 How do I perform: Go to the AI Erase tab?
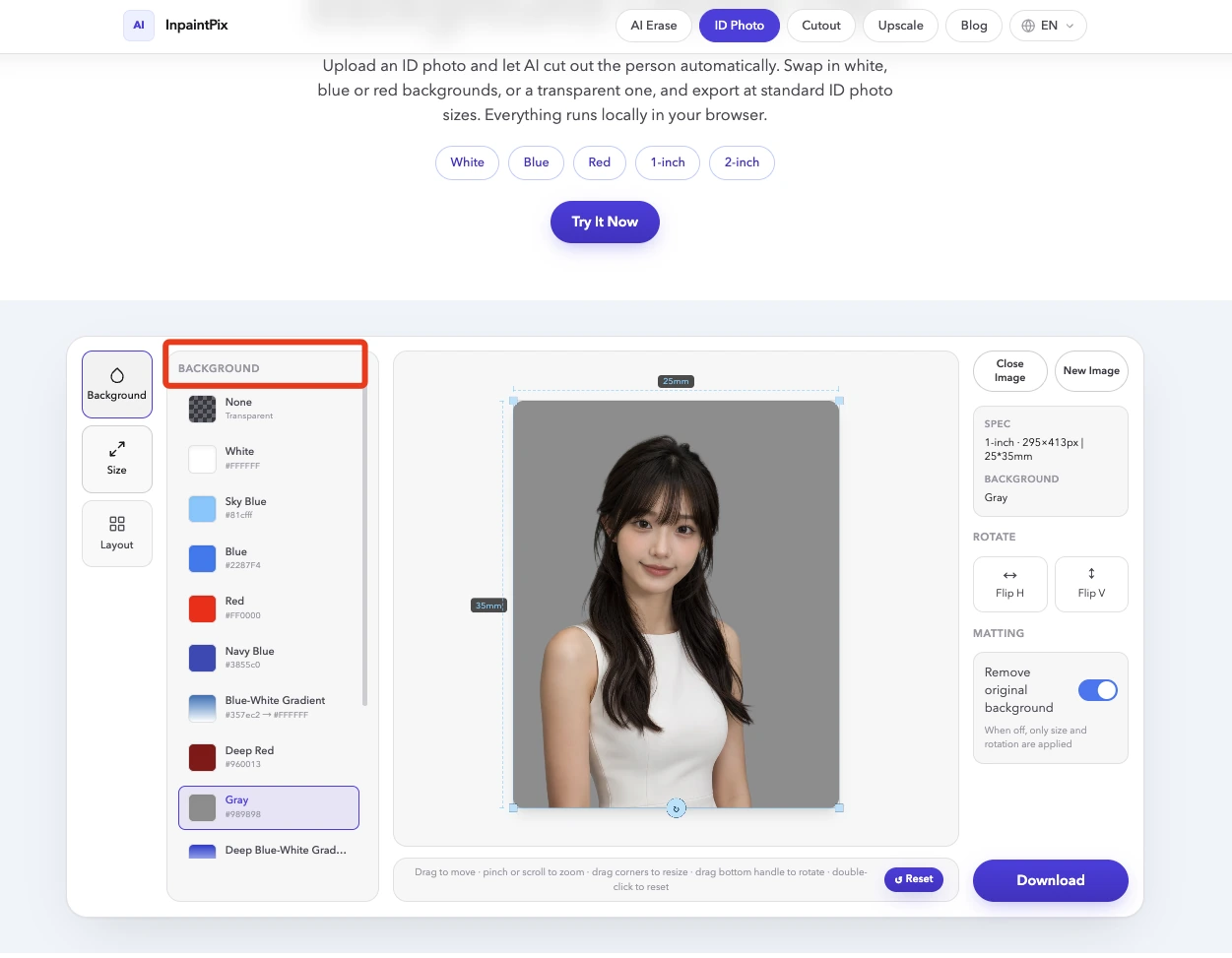654,26
